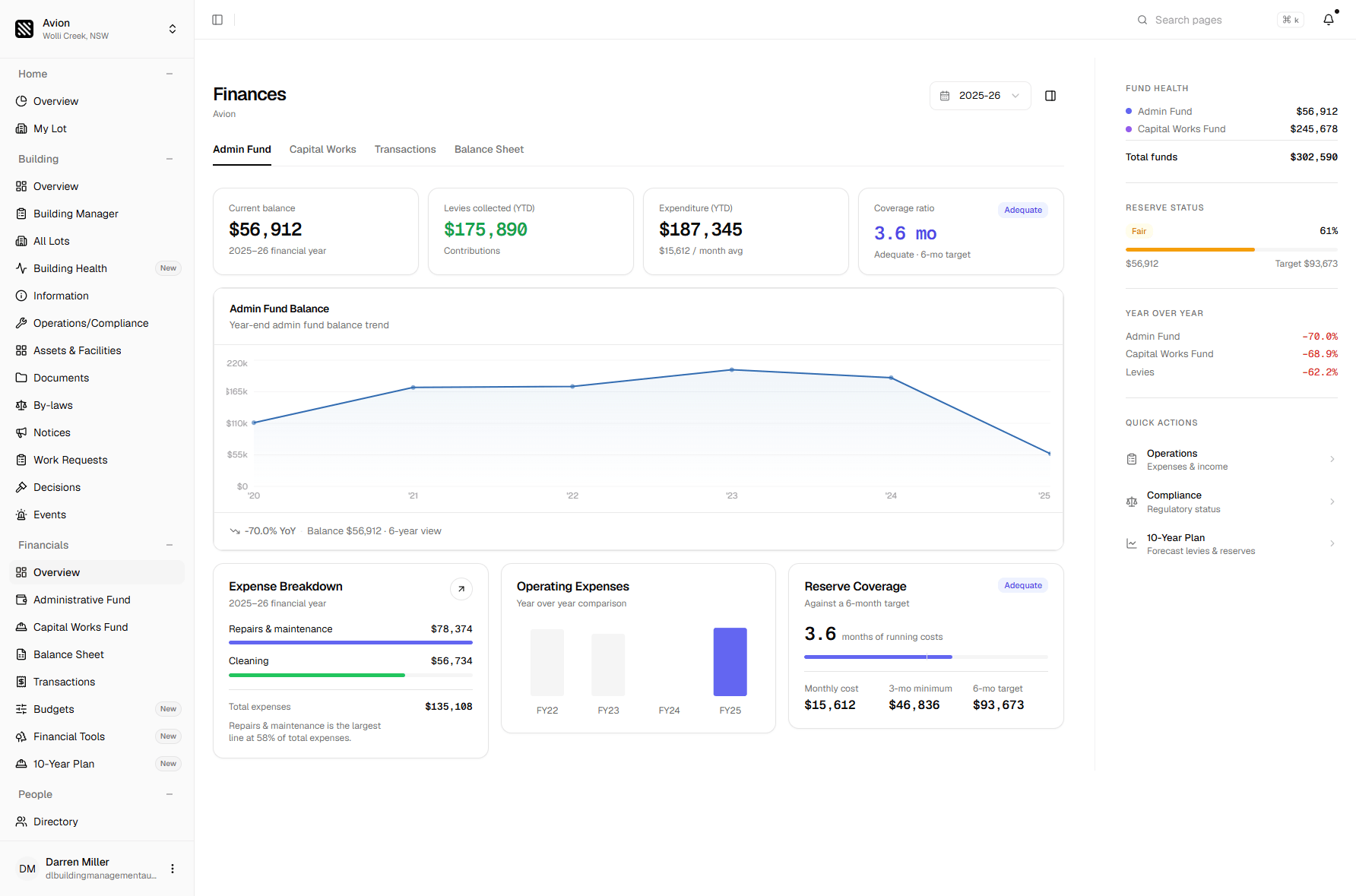
Task: Collapse the People section
Action: pos(169,794)
